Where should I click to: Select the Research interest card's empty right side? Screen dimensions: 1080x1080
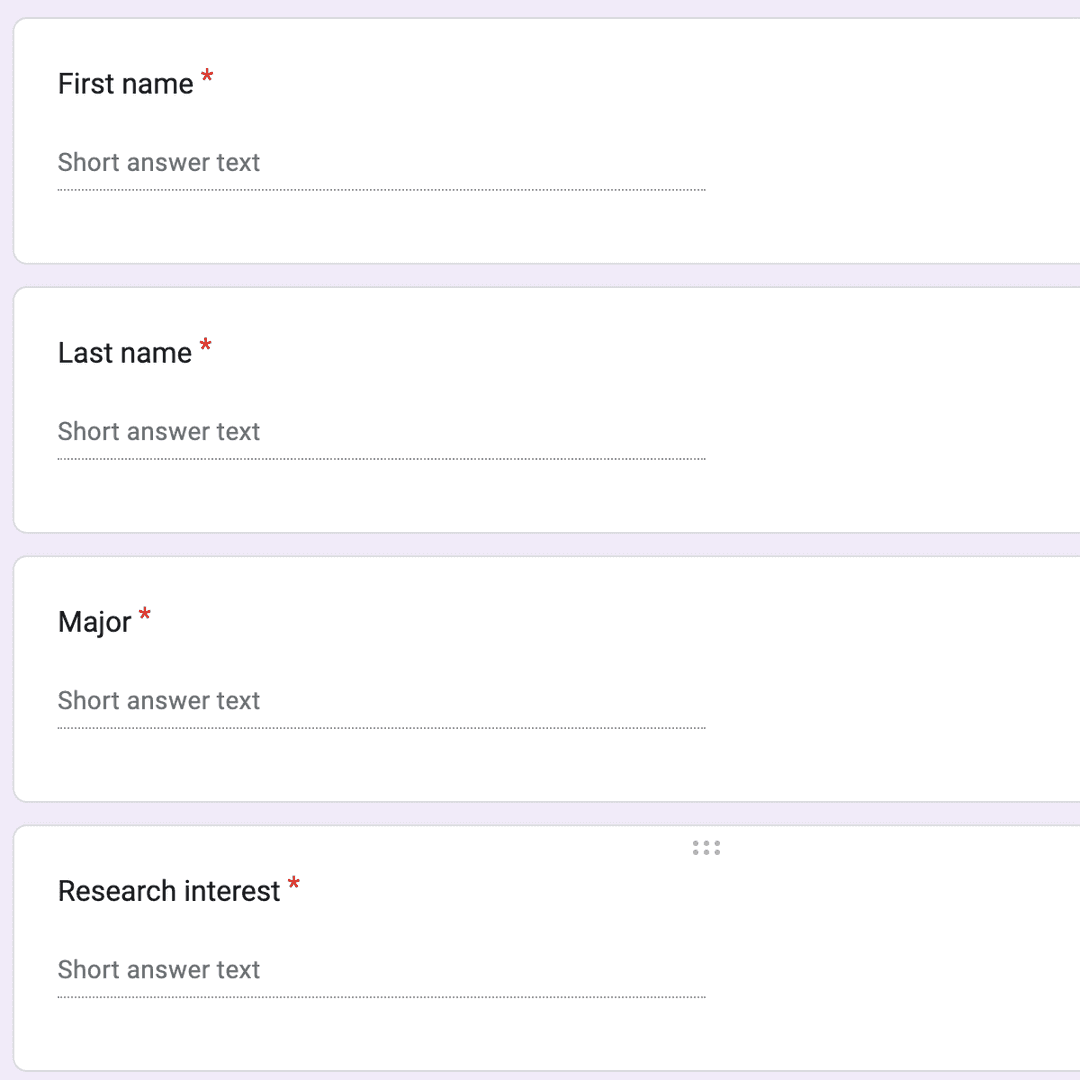(x=900, y=950)
